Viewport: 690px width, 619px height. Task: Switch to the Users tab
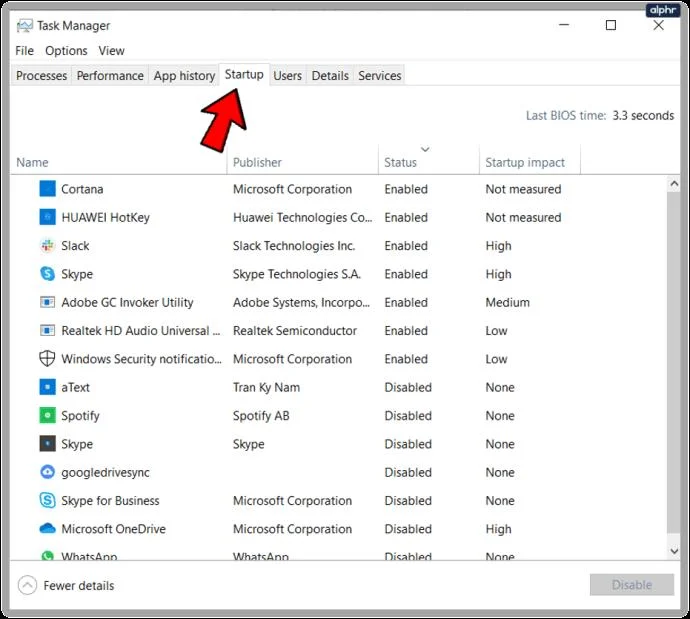click(287, 76)
